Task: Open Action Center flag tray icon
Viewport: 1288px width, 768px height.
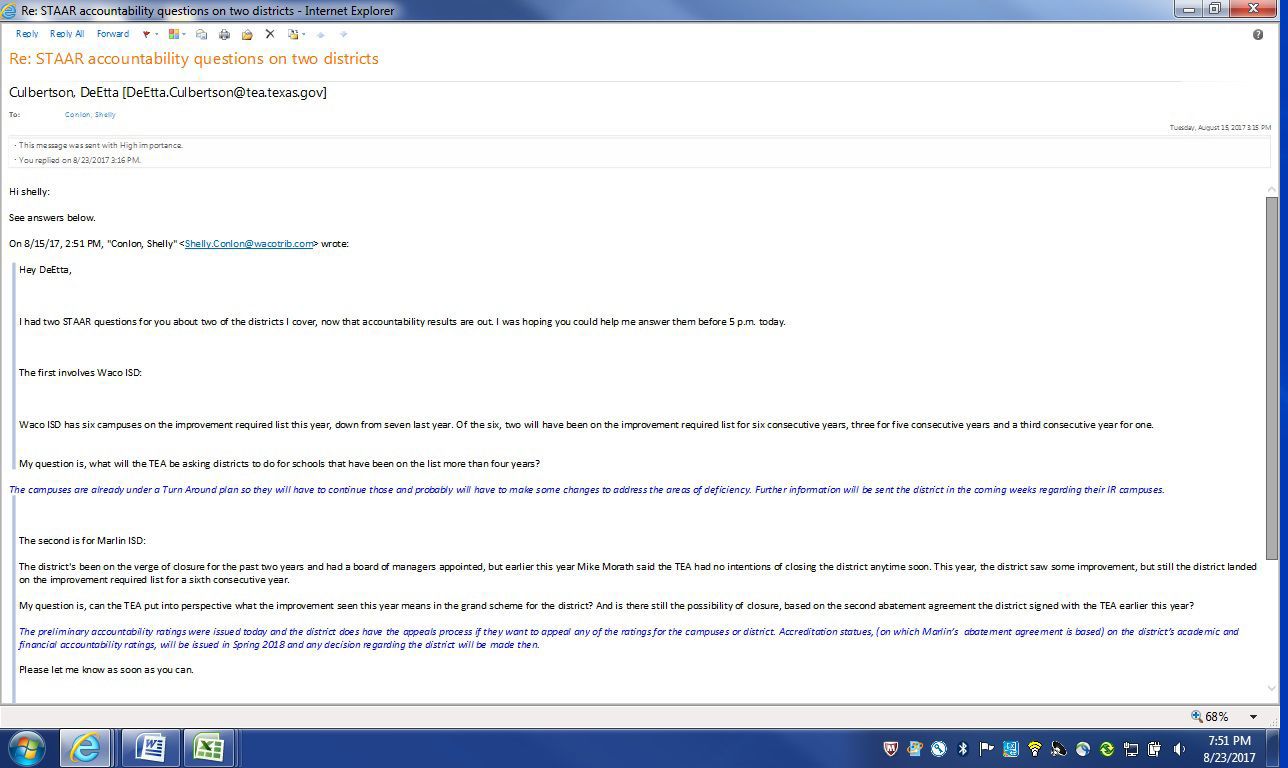Action: [986, 748]
